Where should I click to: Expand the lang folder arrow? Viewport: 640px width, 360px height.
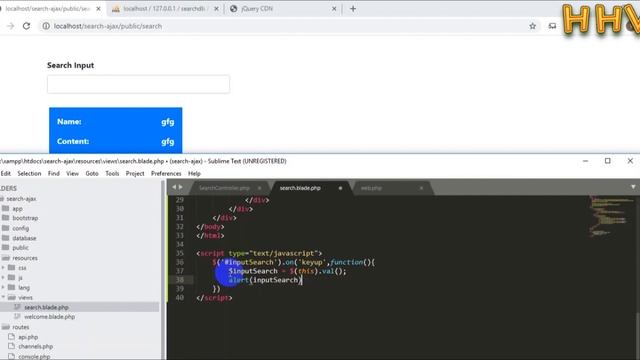point(3,287)
